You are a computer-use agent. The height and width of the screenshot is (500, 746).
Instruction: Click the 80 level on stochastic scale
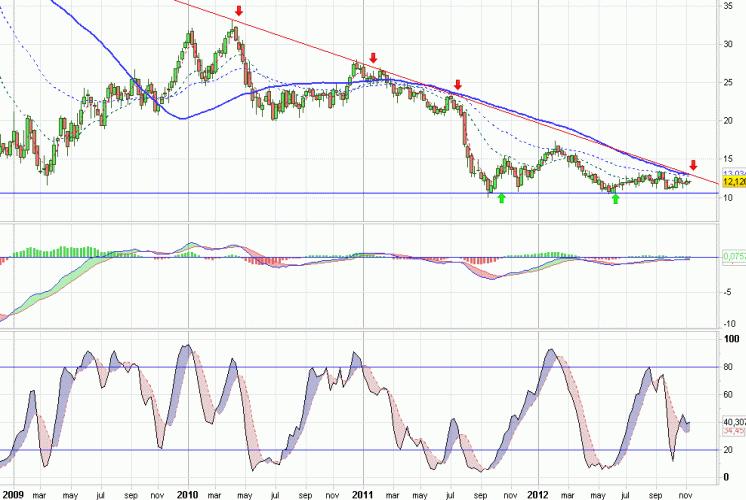click(729, 367)
